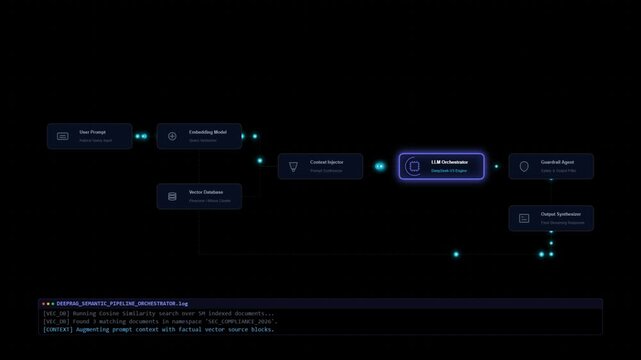Click the keyboard icon in User Prompt node
The width and height of the screenshot is (641, 360).
tap(63, 136)
